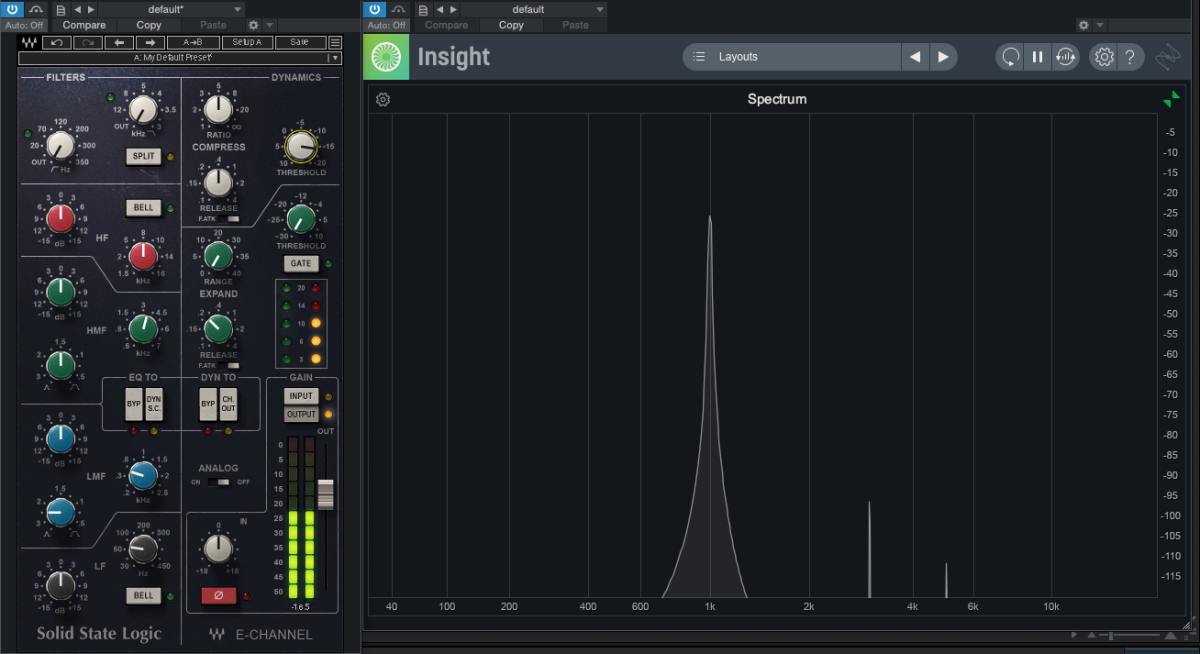
Task: Click the green expand Spectrum panel arrows
Action: [x=1171, y=99]
